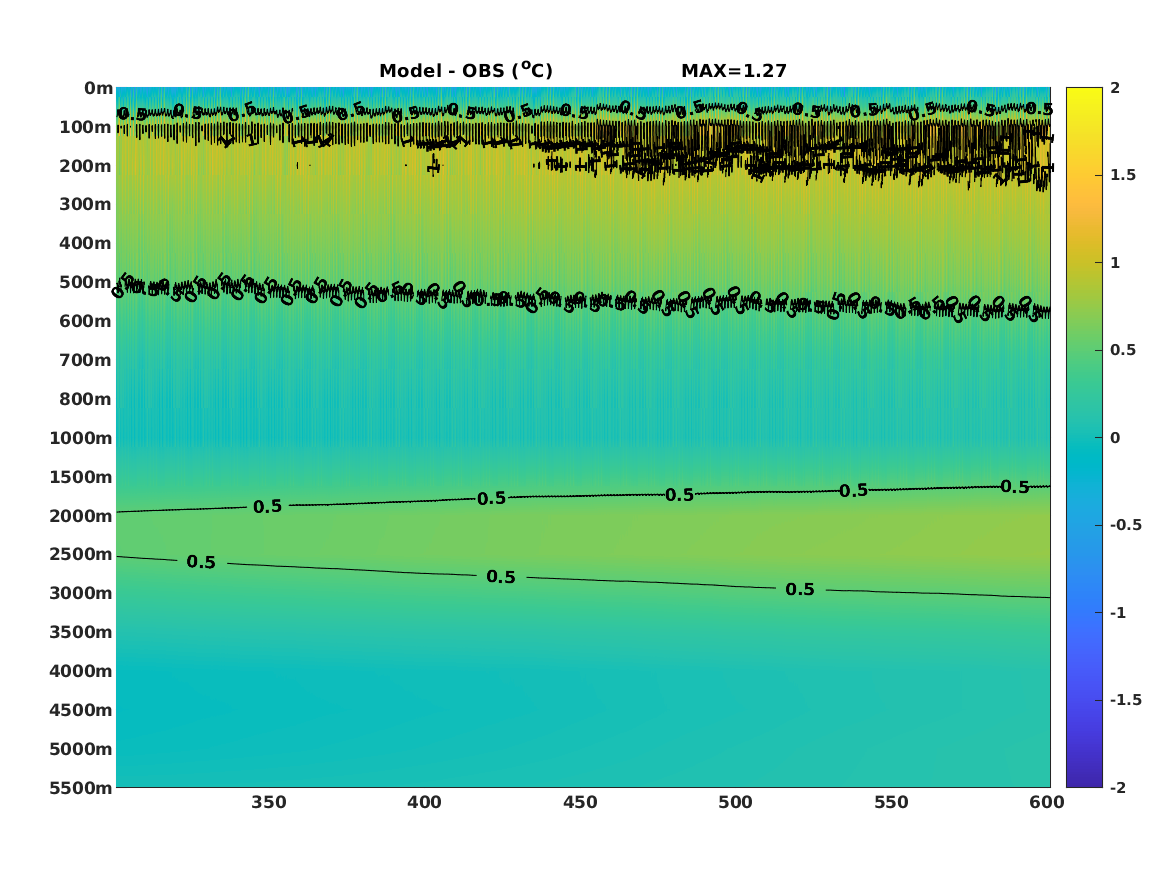Image resolution: width=1167 pixels, height=875 pixels.
Task: Click the "200m" depth tick label
Action: 86,166
